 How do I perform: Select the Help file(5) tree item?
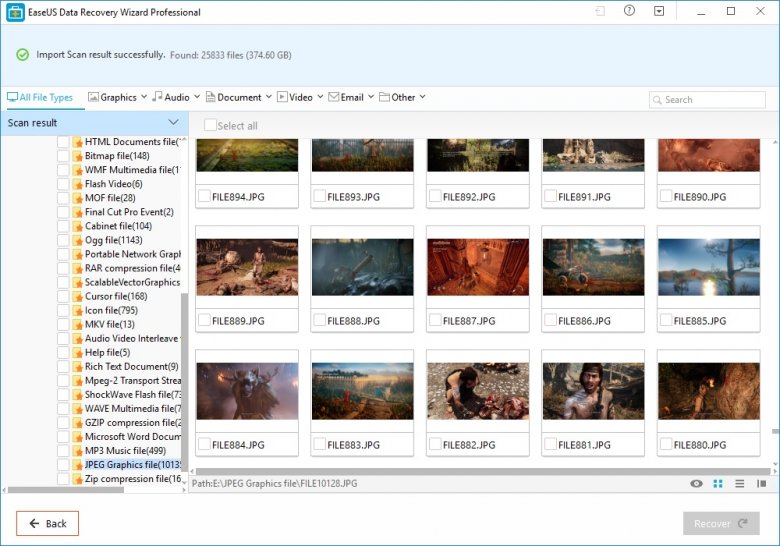[x=107, y=353]
